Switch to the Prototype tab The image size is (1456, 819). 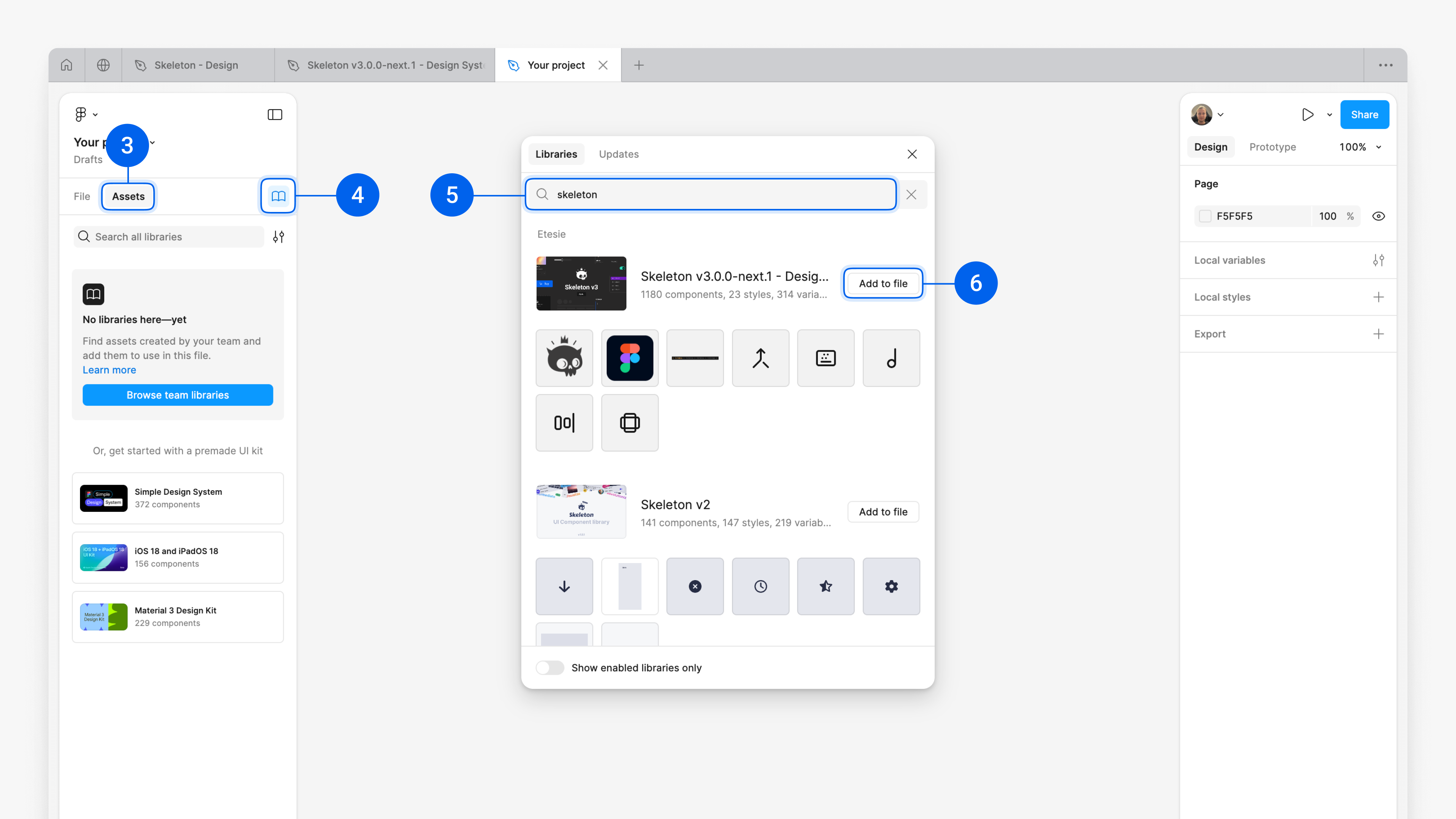click(x=1272, y=147)
